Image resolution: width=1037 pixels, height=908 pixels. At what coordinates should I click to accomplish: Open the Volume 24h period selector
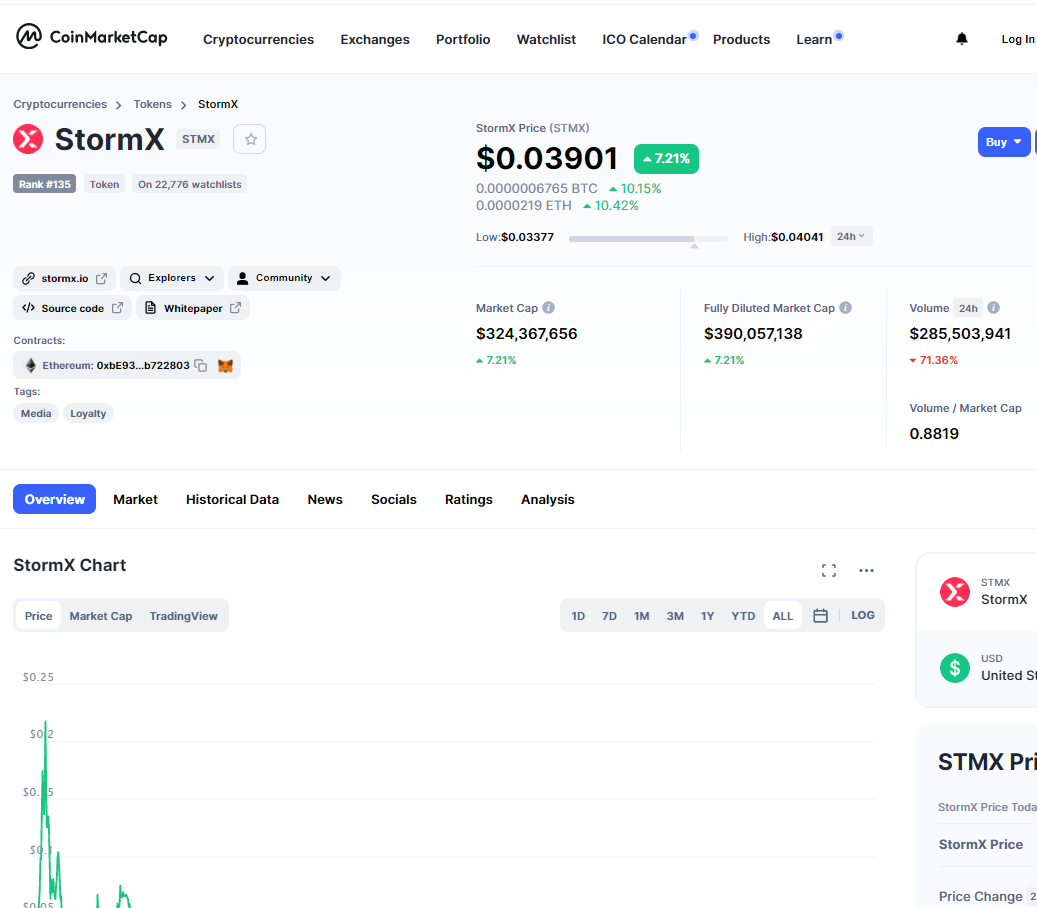click(x=968, y=308)
